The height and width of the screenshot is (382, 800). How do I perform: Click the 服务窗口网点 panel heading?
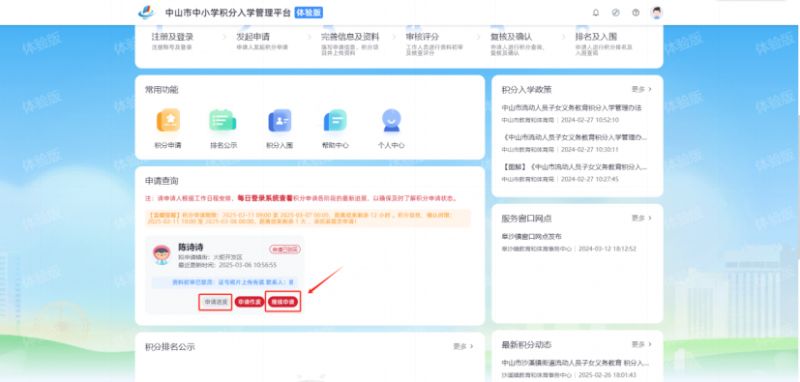coord(527,218)
